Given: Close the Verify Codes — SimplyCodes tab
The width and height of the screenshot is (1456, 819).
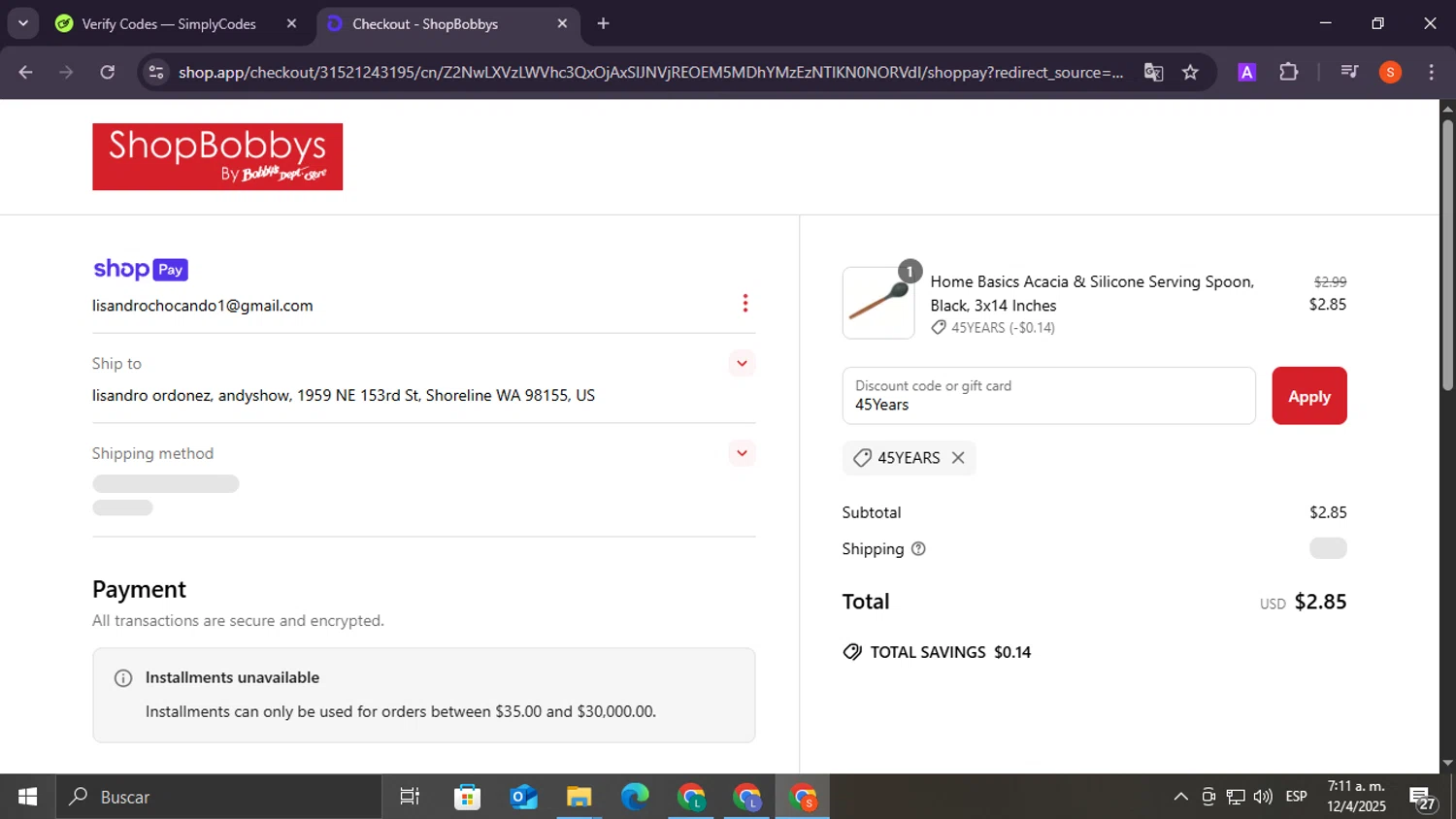Looking at the screenshot, I should tap(291, 23).
